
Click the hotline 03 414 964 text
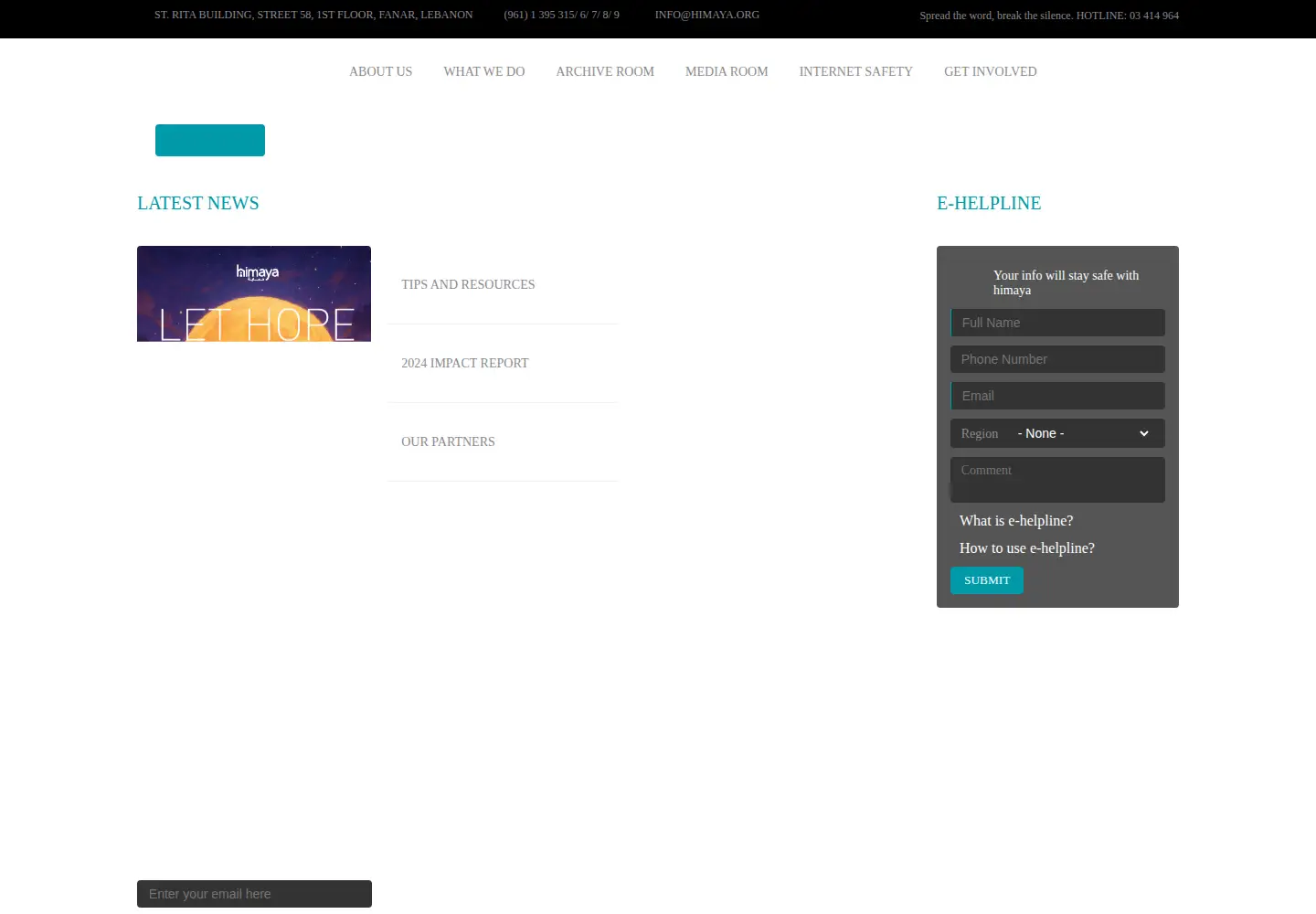point(1128,16)
